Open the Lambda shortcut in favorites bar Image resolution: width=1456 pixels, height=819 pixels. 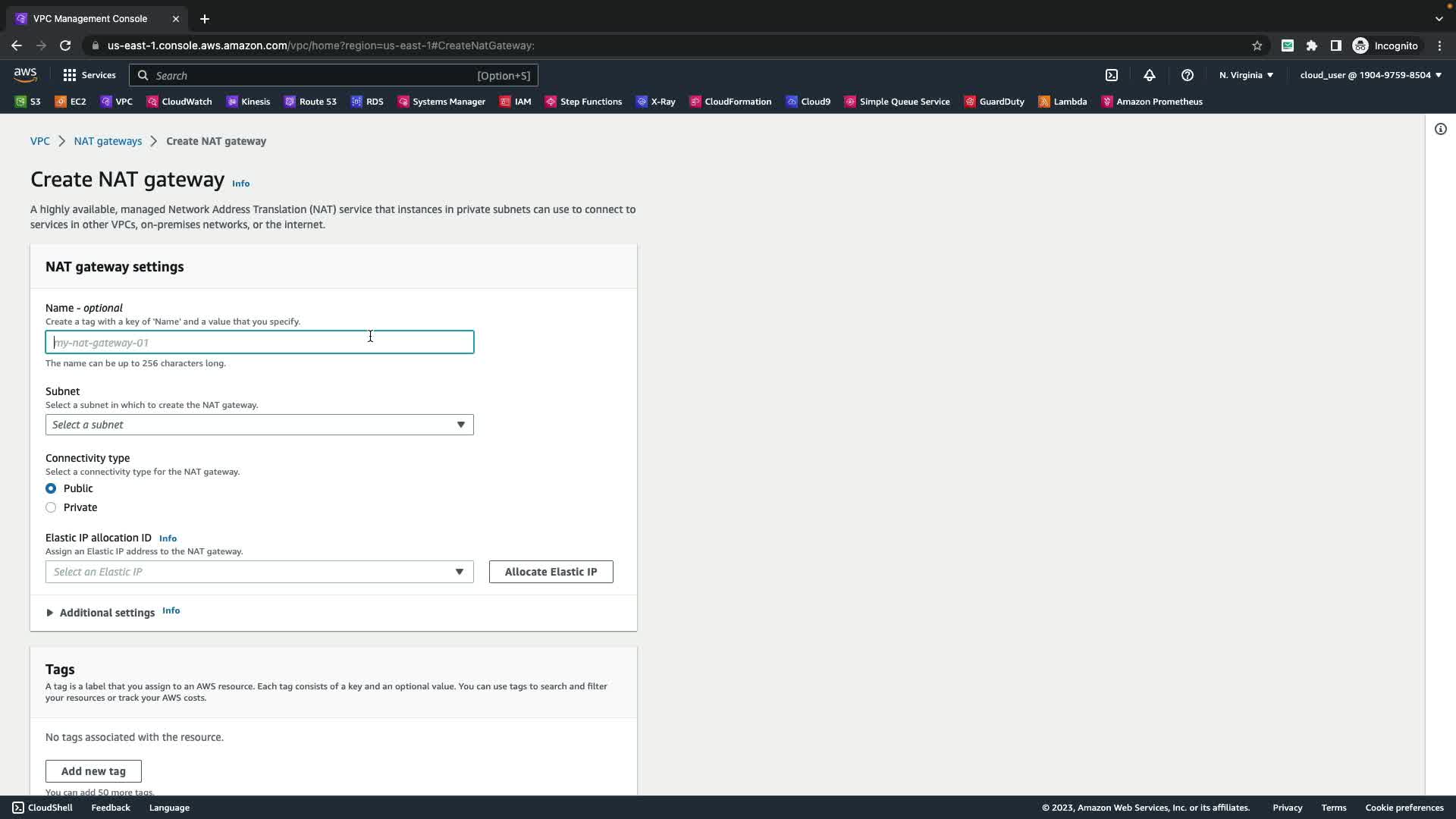(x=1062, y=102)
